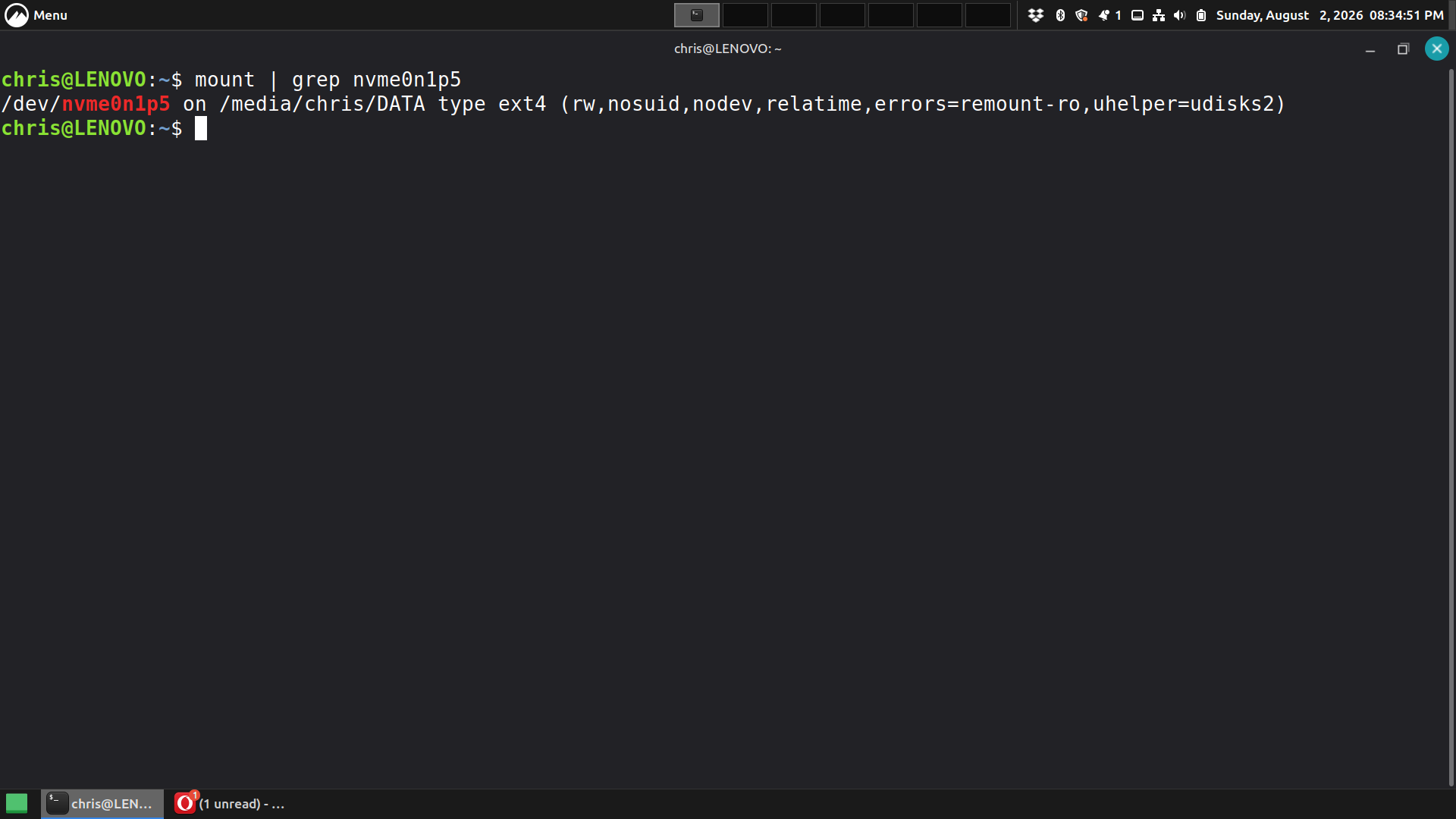Minimize the terminal window

[1370, 49]
